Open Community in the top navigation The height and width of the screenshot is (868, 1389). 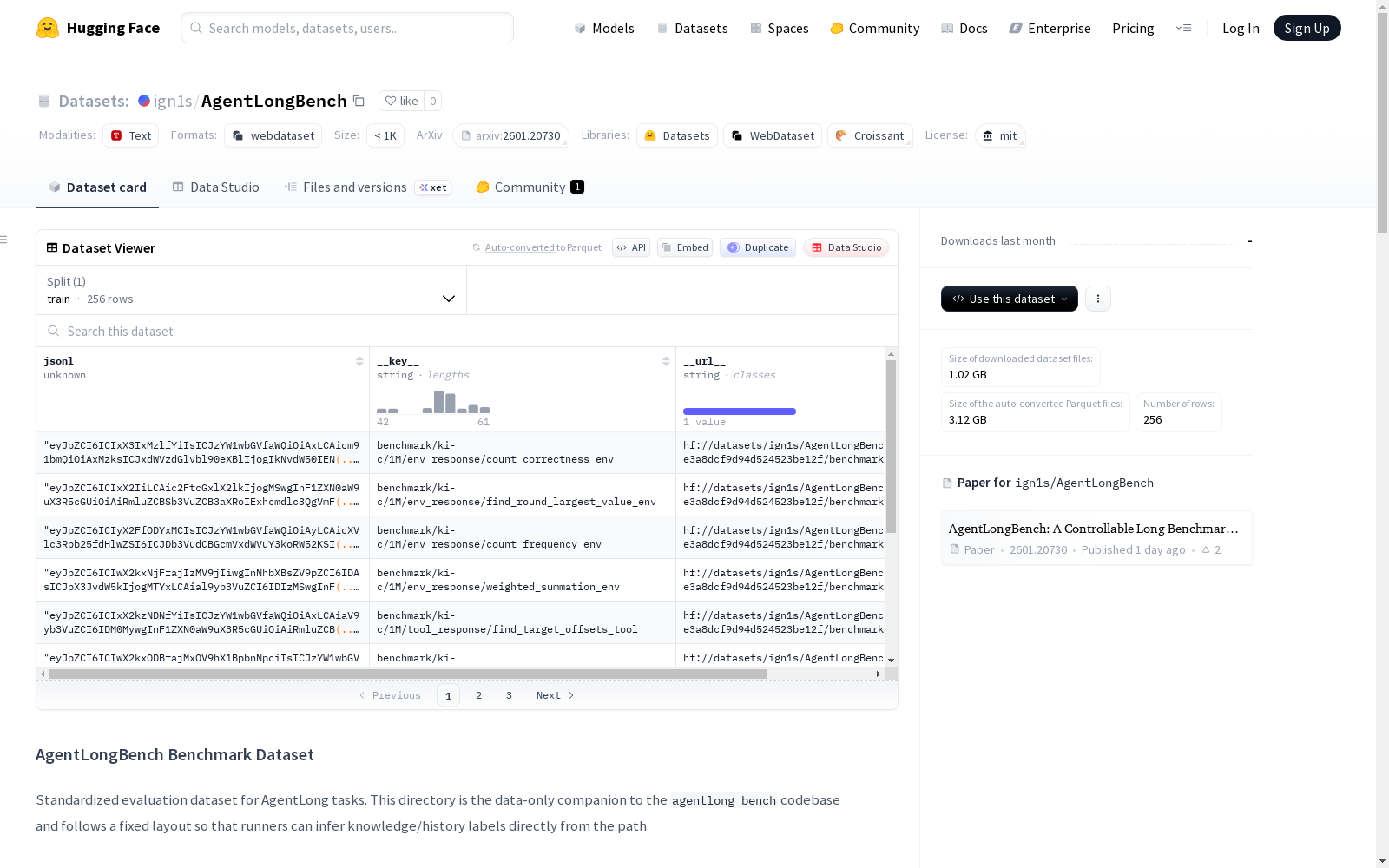click(x=875, y=28)
